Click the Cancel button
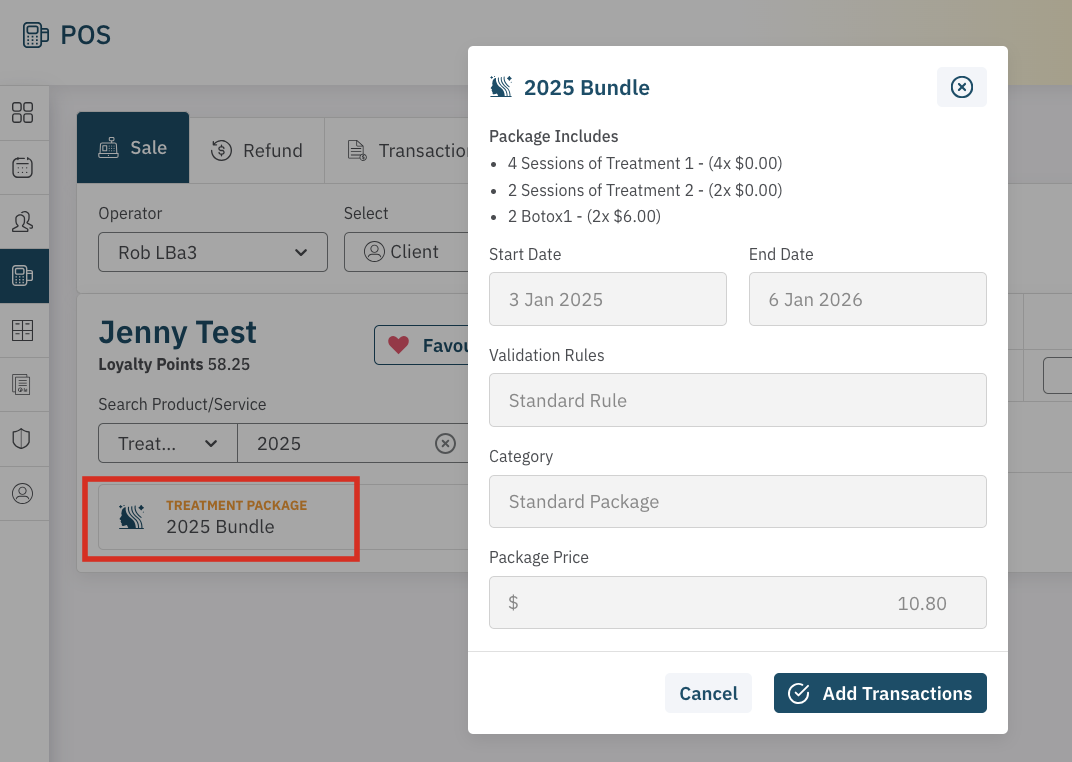The width and height of the screenshot is (1072, 762). (x=708, y=693)
